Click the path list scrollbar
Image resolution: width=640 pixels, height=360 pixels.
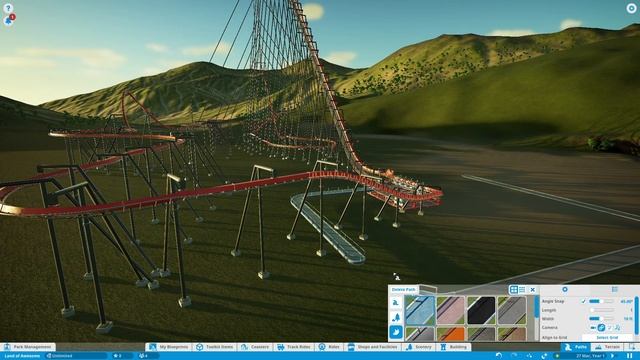pos(536,307)
